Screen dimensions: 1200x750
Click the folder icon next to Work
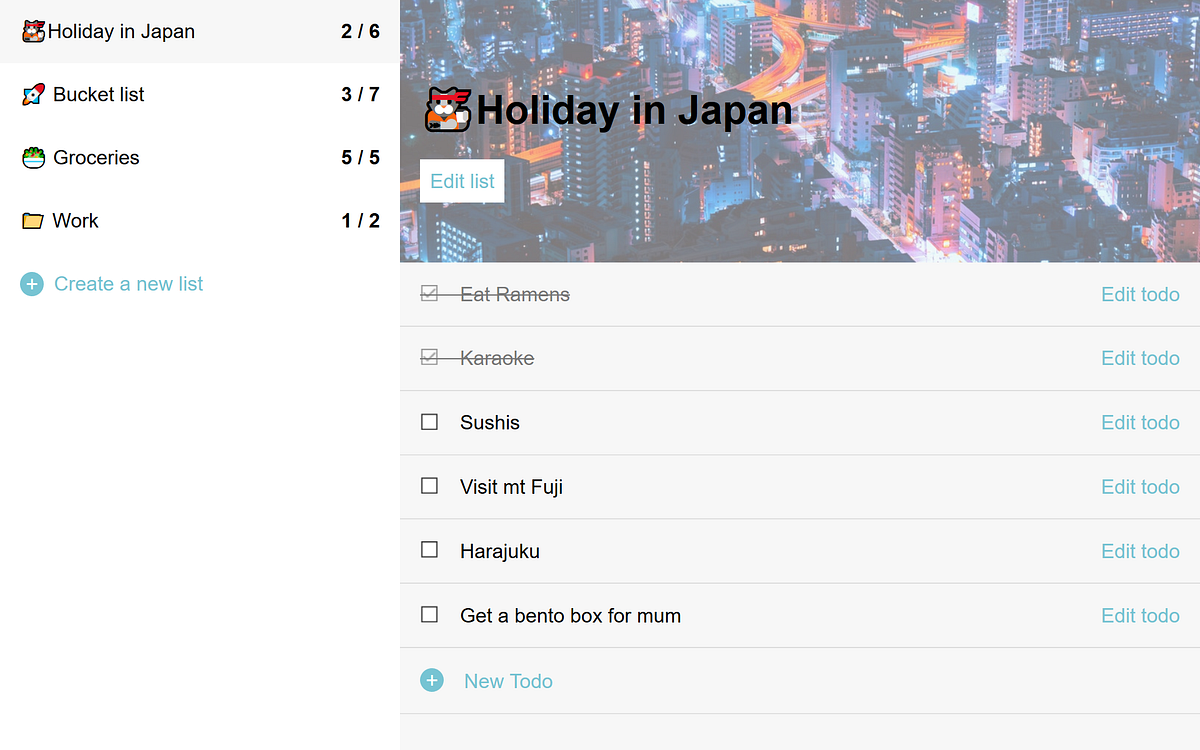pyautogui.click(x=32, y=220)
